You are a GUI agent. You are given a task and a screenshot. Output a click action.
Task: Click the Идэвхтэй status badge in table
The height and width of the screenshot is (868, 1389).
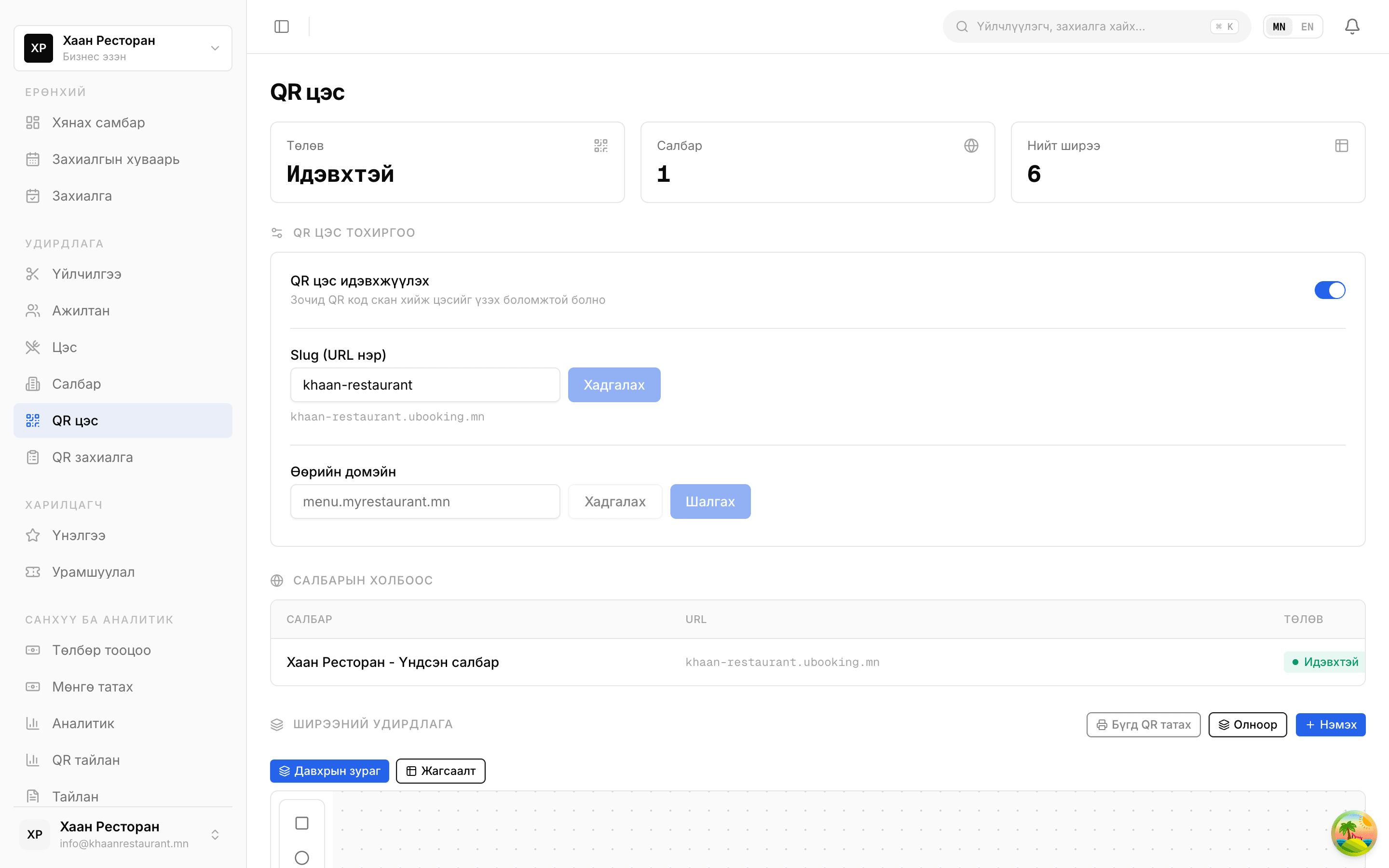coord(1325,663)
